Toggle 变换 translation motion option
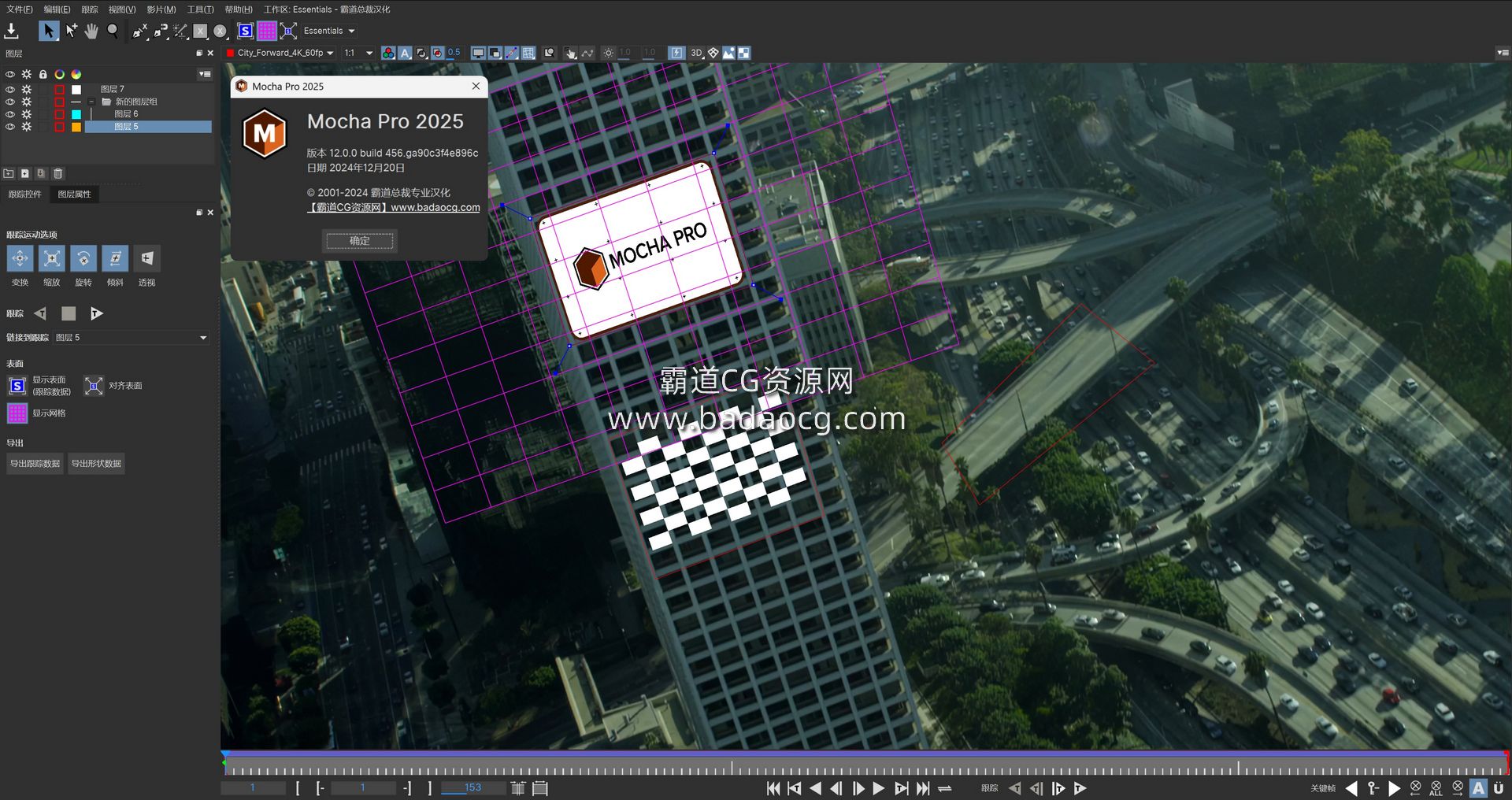This screenshot has width=1512, height=800. pyautogui.click(x=20, y=258)
